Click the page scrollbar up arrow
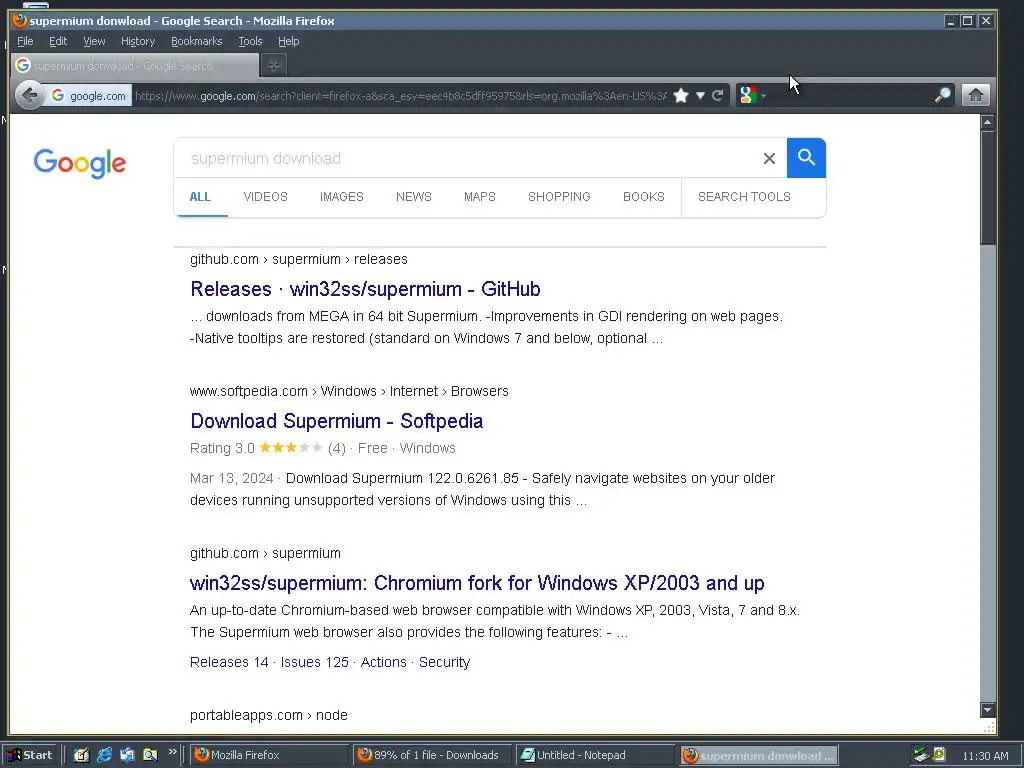Viewport: 1024px width, 768px height. click(x=987, y=122)
